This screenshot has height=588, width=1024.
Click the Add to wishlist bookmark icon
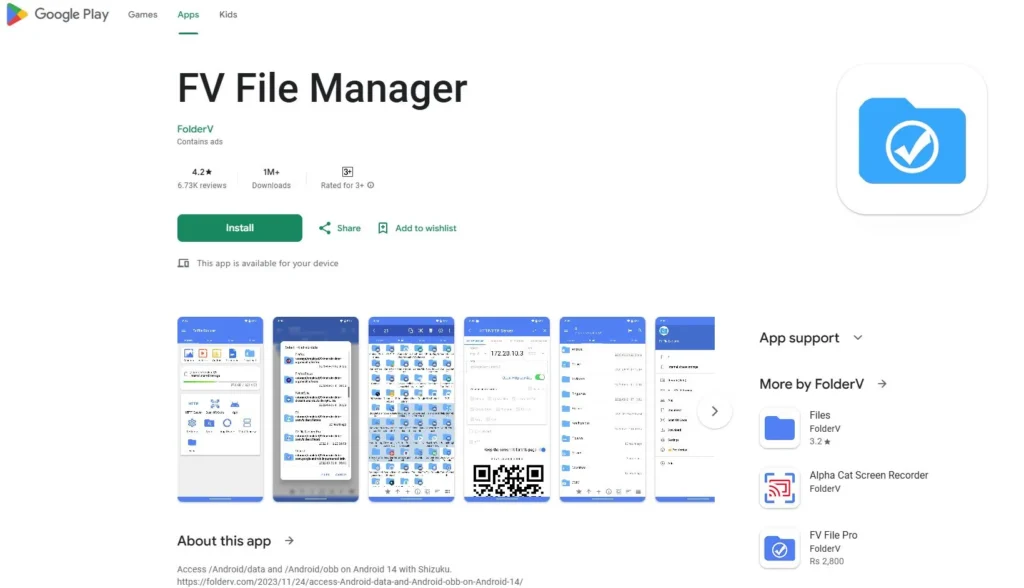[x=383, y=228]
